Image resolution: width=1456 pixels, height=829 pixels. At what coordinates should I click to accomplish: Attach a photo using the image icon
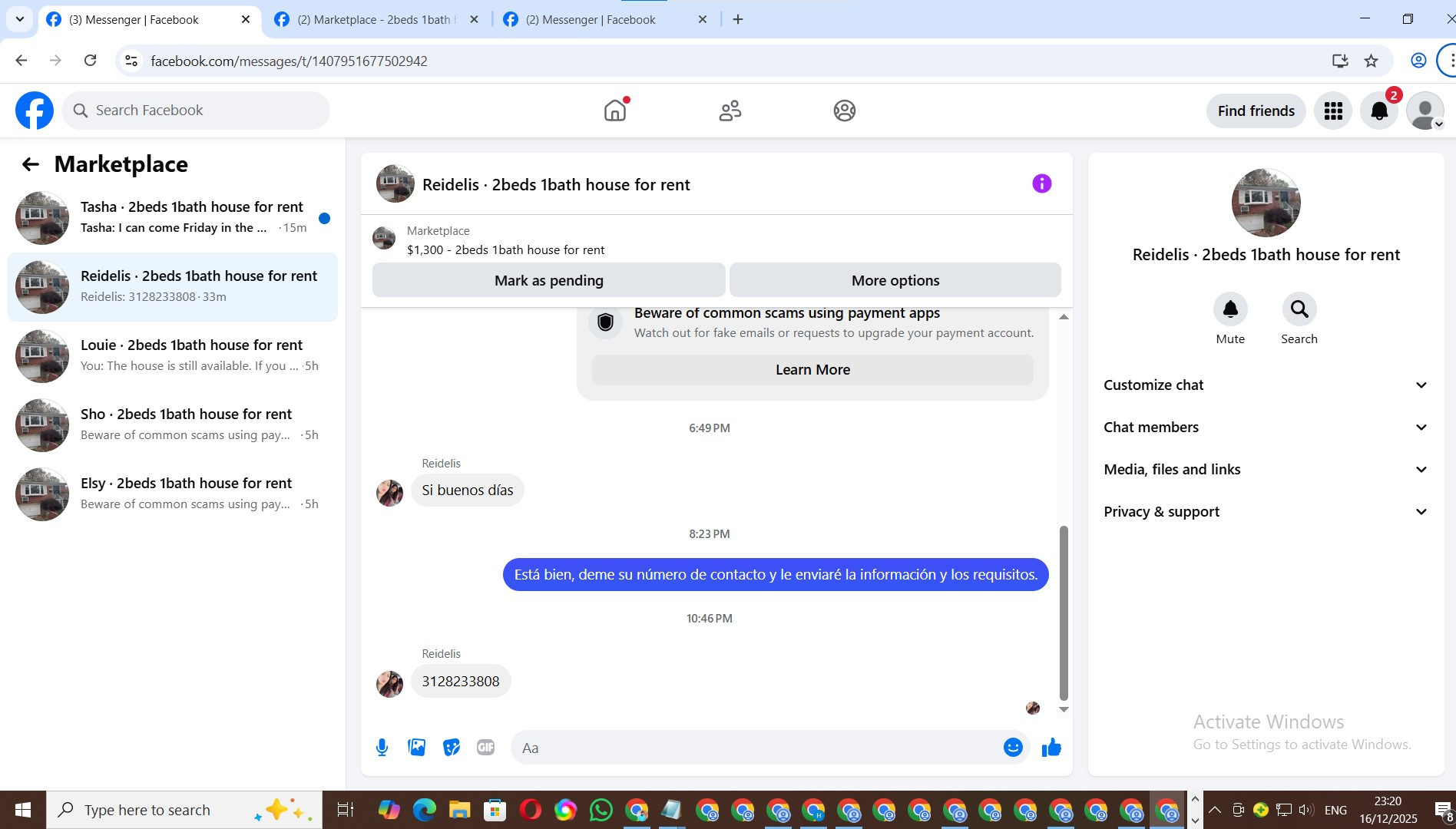click(x=417, y=747)
